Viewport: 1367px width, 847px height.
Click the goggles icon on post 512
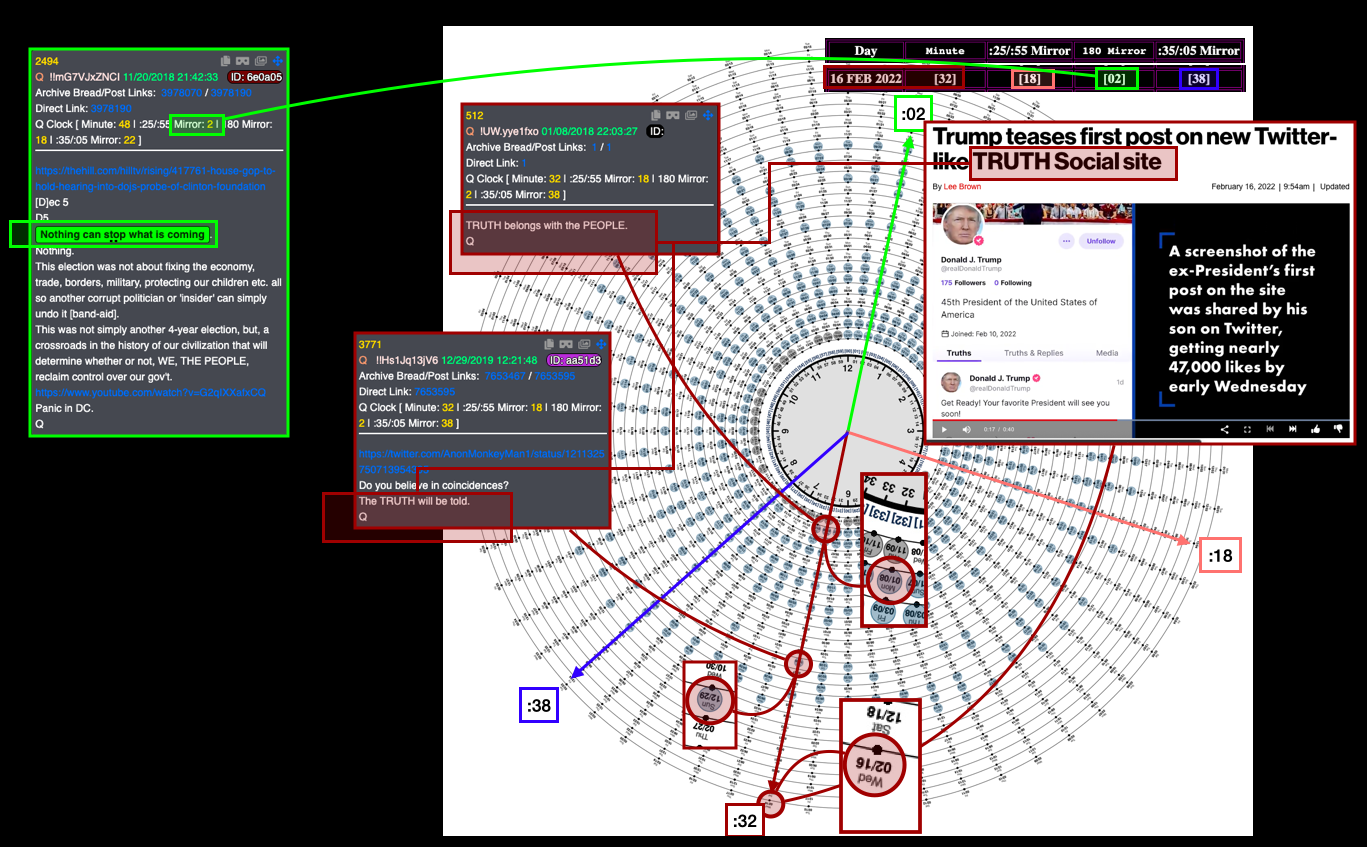tap(672, 116)
